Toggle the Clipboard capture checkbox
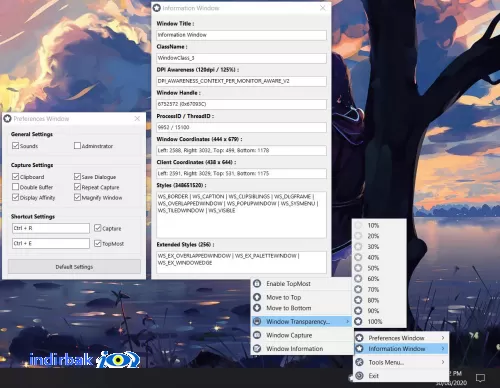 coord(15,176)
